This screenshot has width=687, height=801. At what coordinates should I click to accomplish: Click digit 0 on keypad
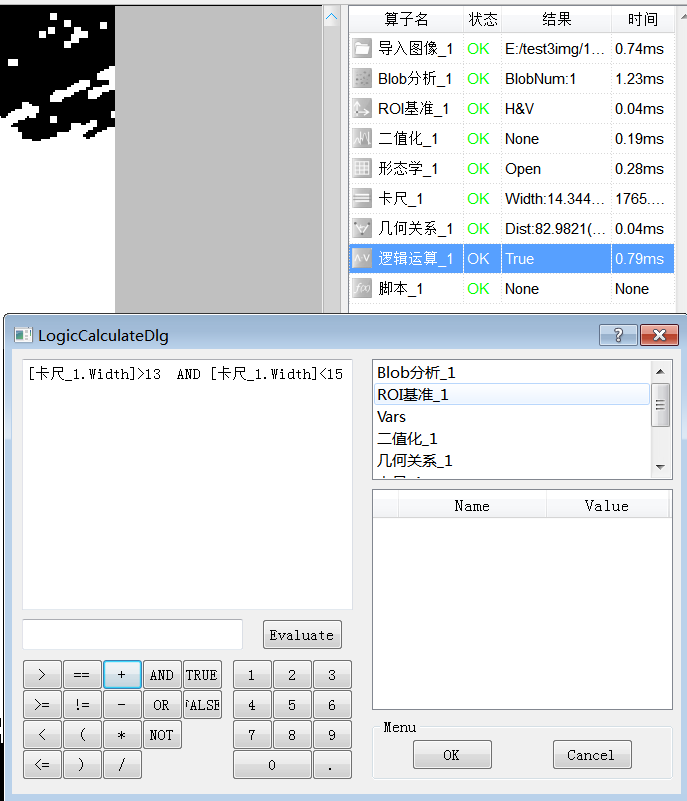coord(272,765)
